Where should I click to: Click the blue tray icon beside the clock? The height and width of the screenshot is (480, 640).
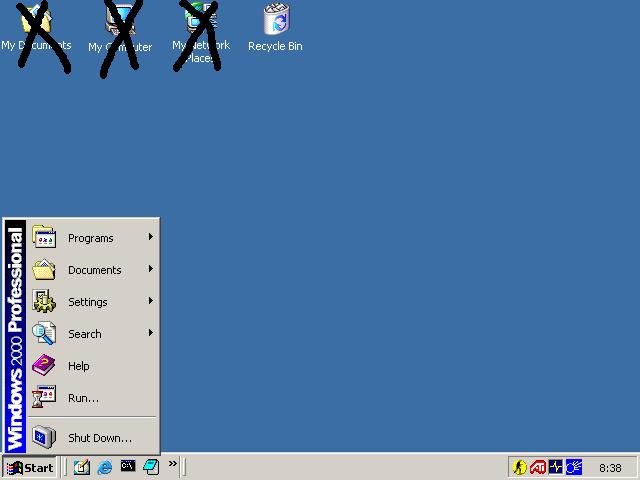click(x=574, y=467)
